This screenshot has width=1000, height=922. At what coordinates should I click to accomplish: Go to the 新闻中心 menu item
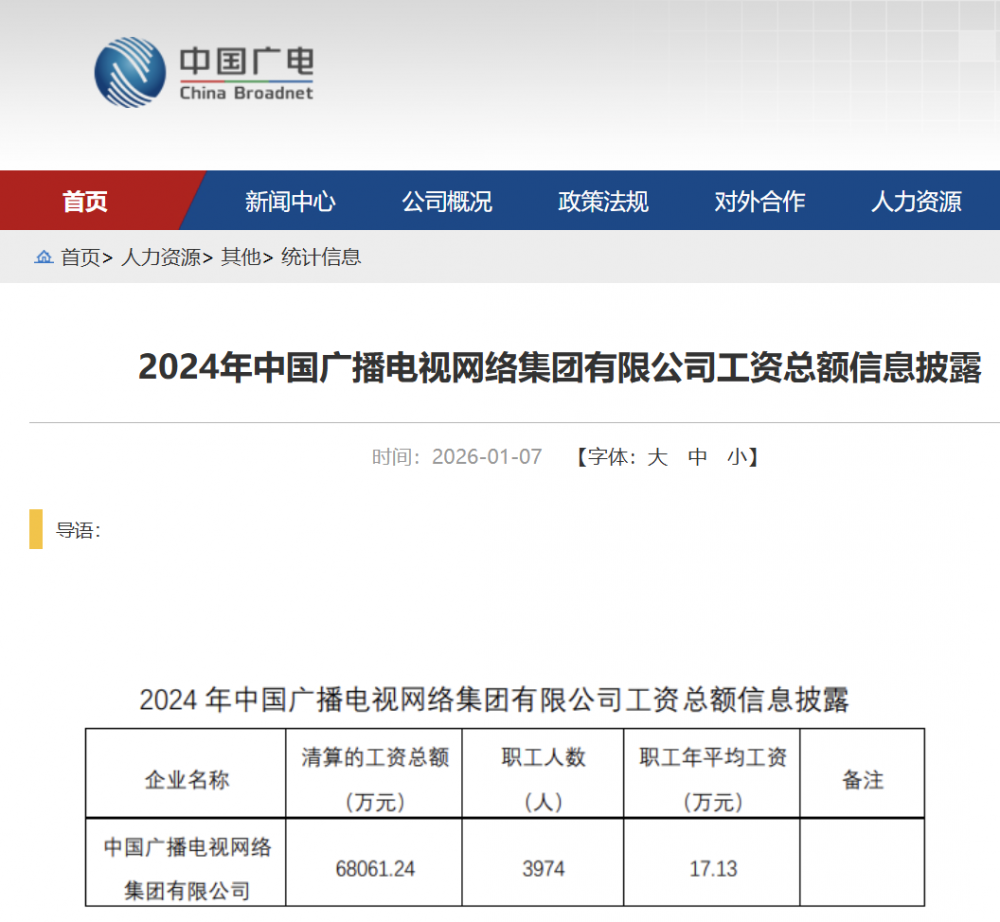click(290, 201)
